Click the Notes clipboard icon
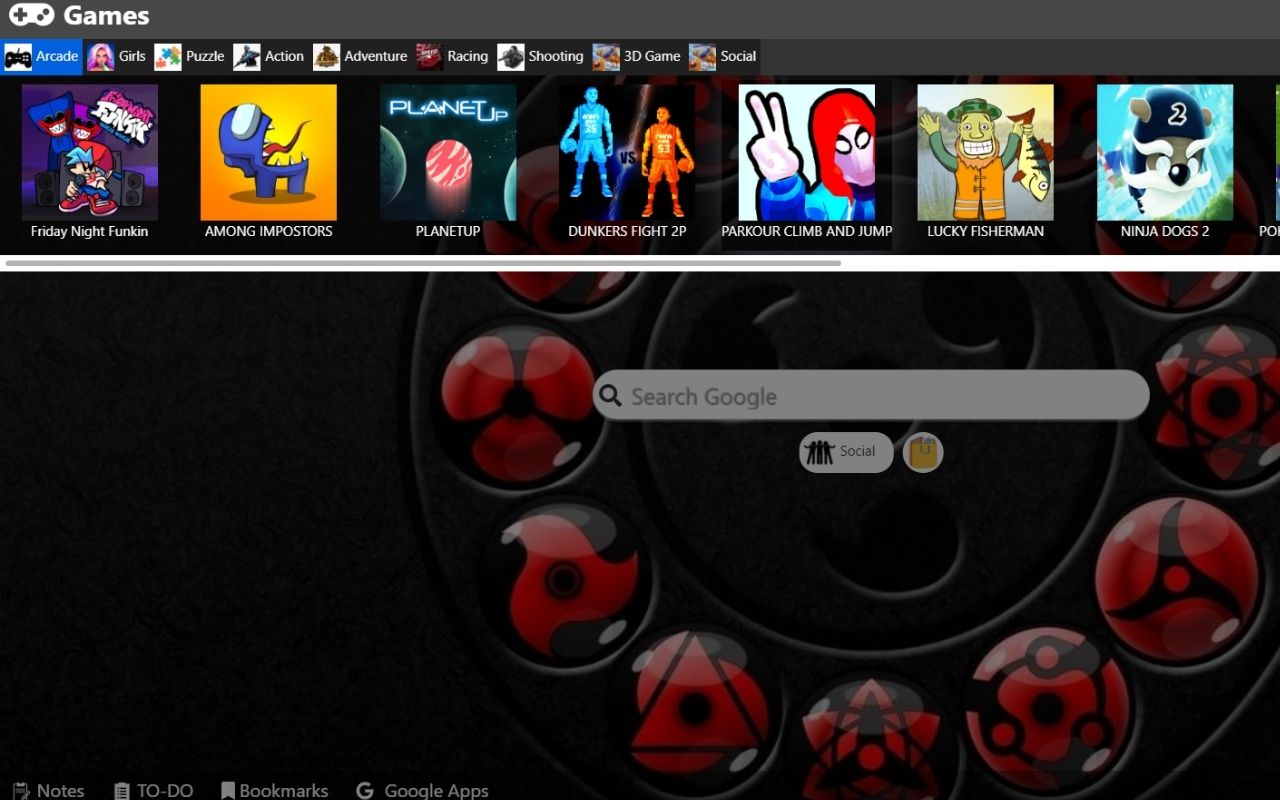The height and width of the screenshot is (800, 1280). (20, 790)
